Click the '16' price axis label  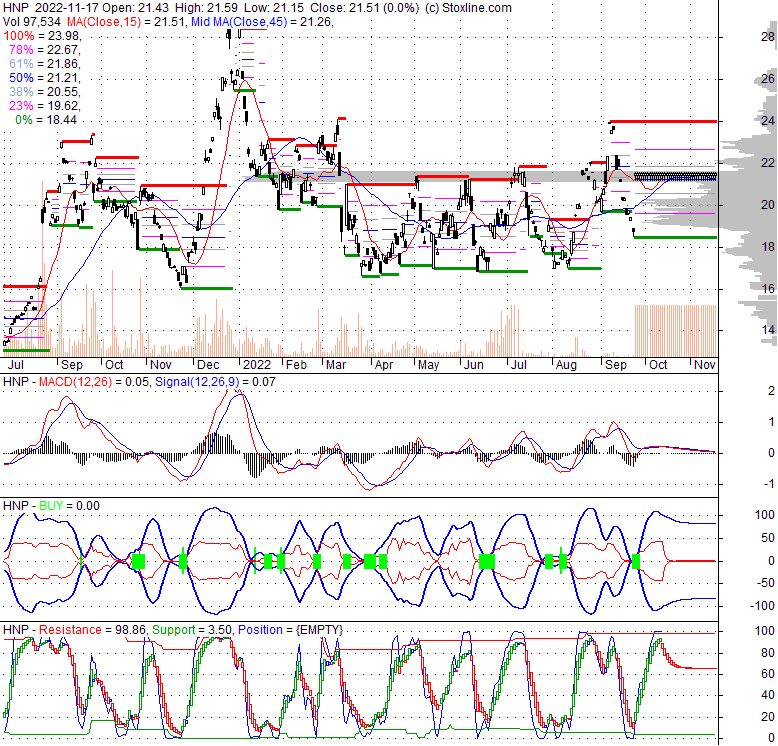coord(768,289)
